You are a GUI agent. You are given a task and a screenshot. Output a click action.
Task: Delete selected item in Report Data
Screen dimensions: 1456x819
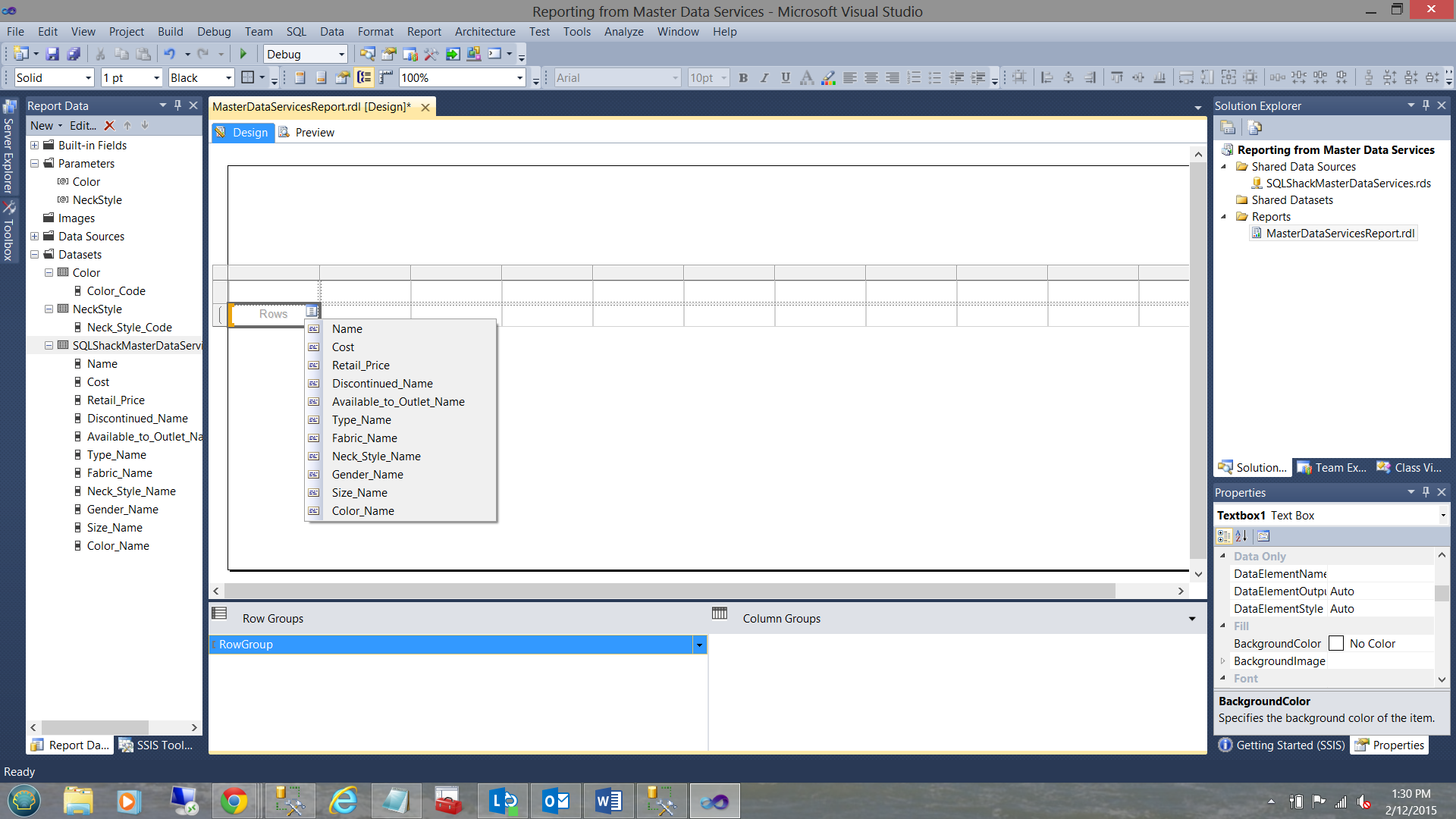pyautogui.click(x=109, y=126)
